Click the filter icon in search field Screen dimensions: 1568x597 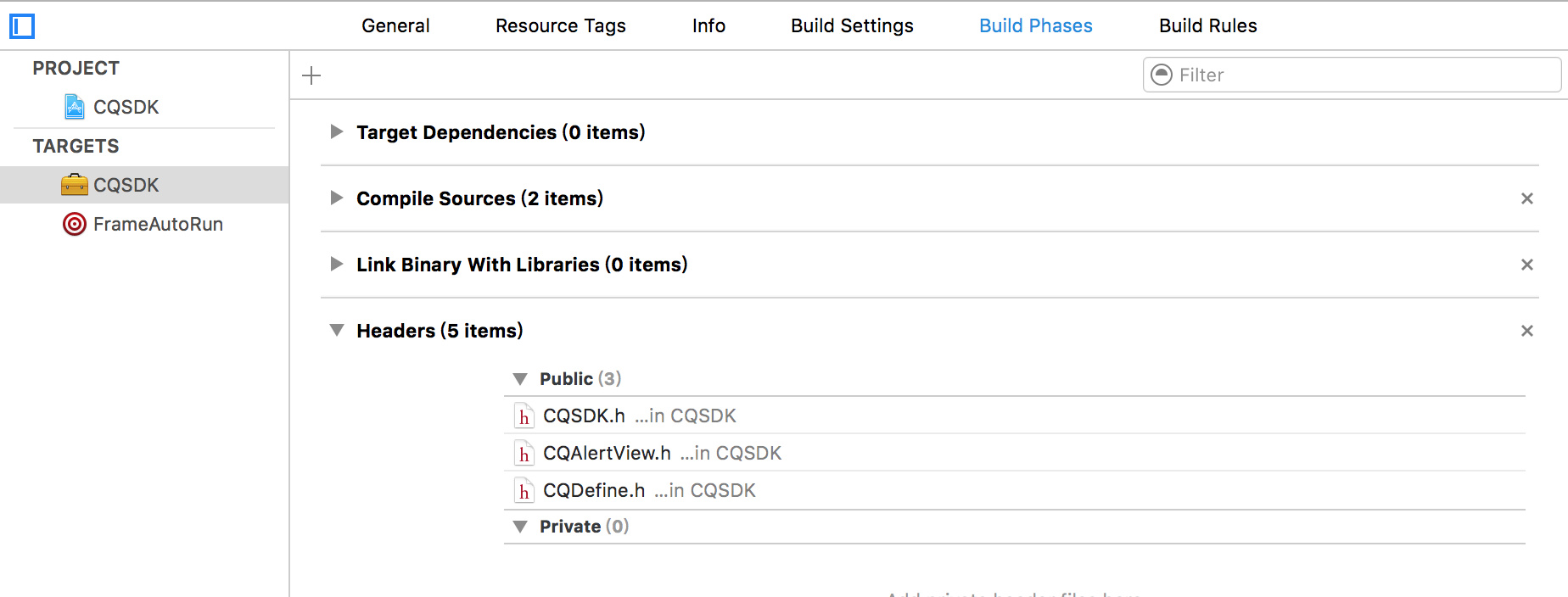click(1162, 75)
